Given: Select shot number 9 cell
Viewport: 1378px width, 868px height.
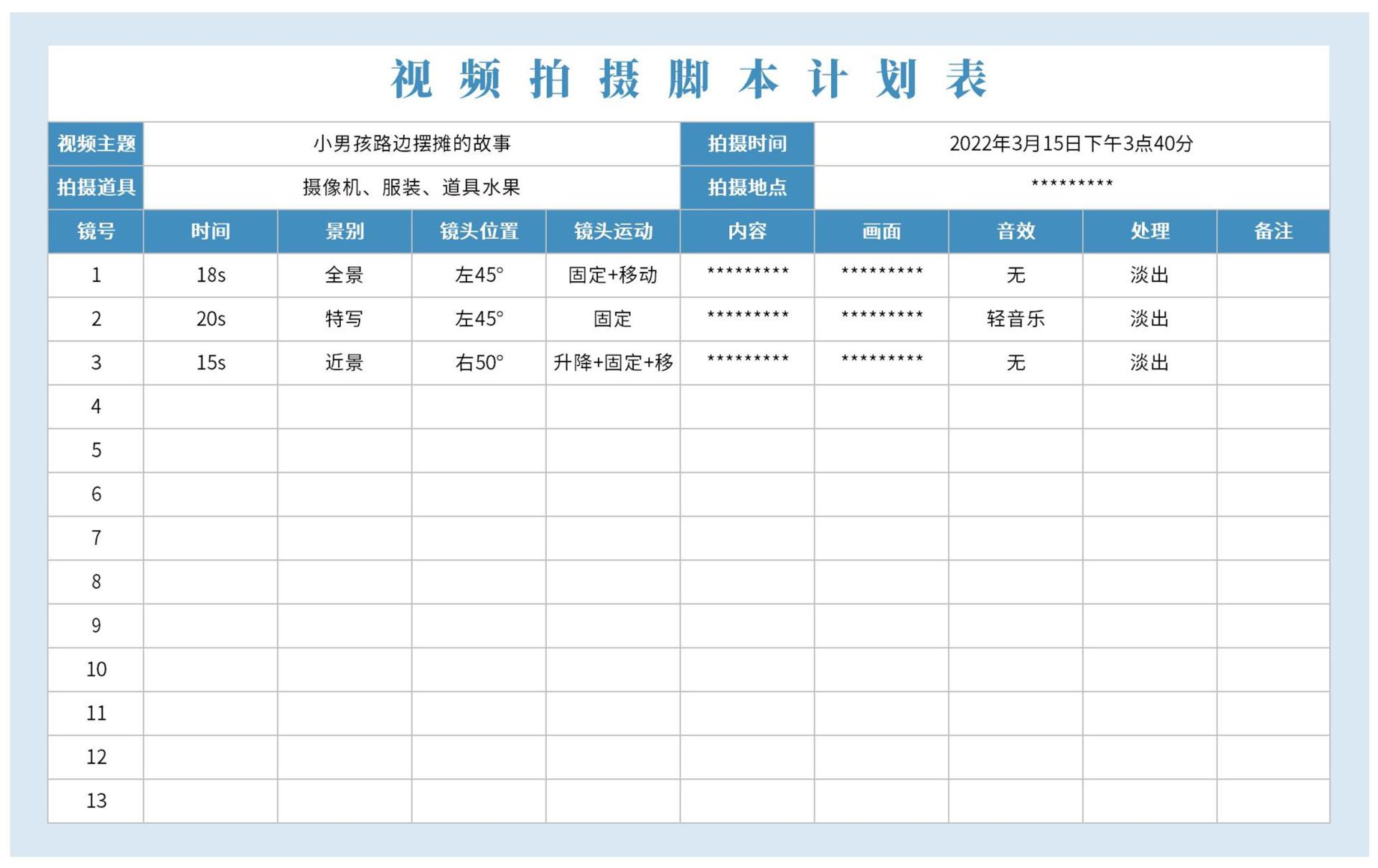Looking at the screenshot, I should coord(95,626).
